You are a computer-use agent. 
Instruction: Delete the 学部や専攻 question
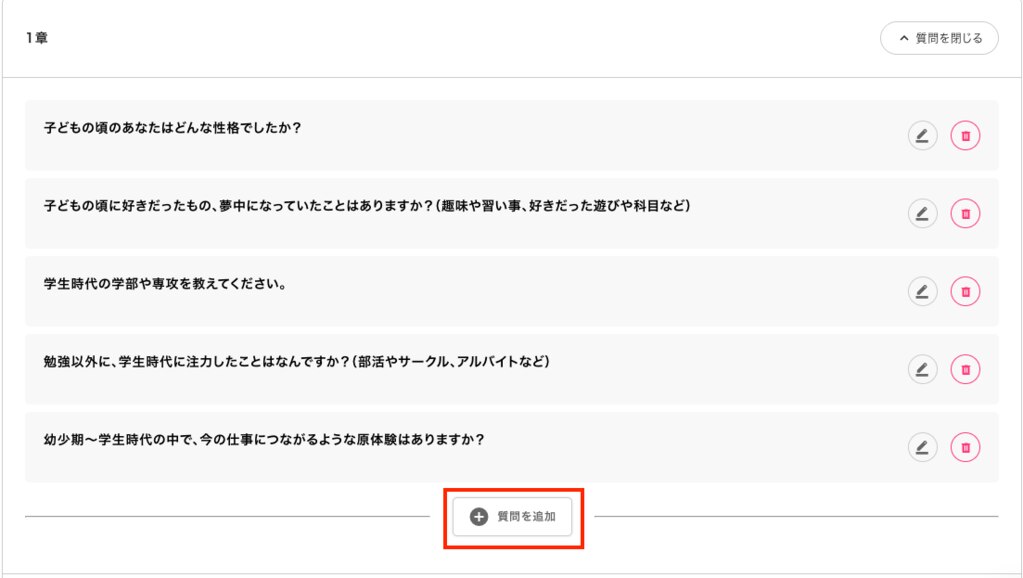[x=965, y=291]
